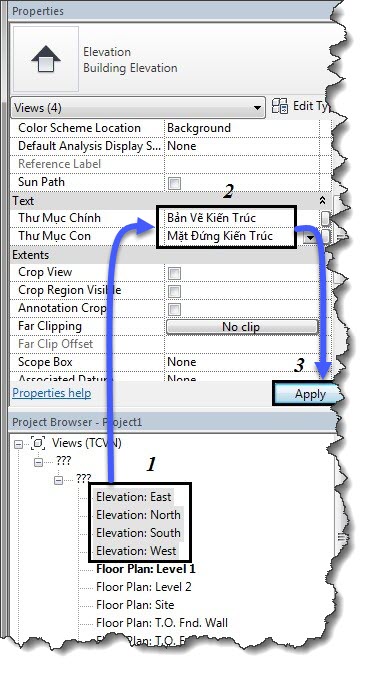
Task: Click the Thư Mục Chính value field
Action: 226,218
